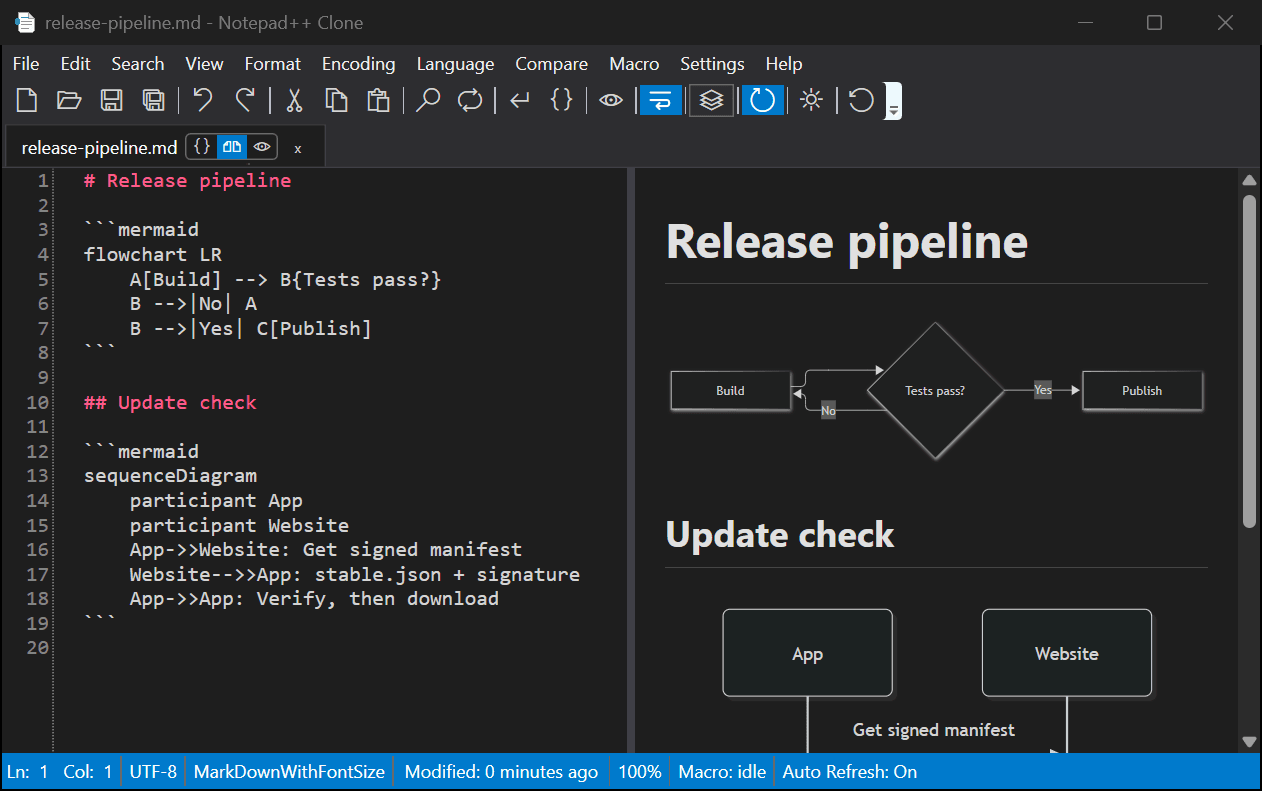
Task: Click the preview scrollbar up arrow
Action: (1249, 180)
